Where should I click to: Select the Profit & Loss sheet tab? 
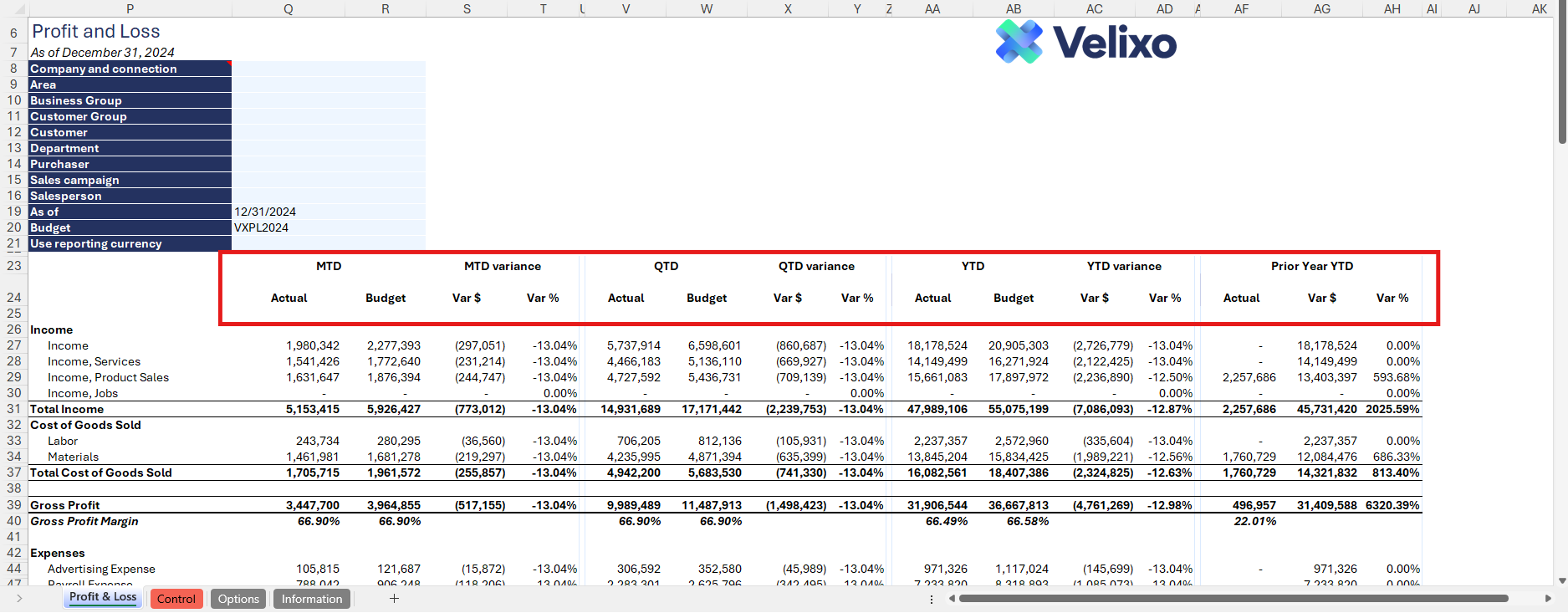click(x=103, y=597)
